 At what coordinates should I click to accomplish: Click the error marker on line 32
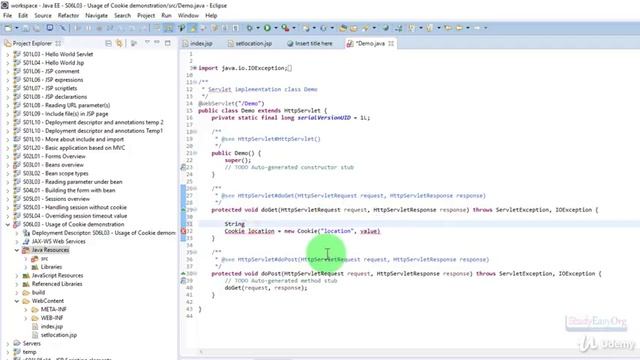[183, 231]
